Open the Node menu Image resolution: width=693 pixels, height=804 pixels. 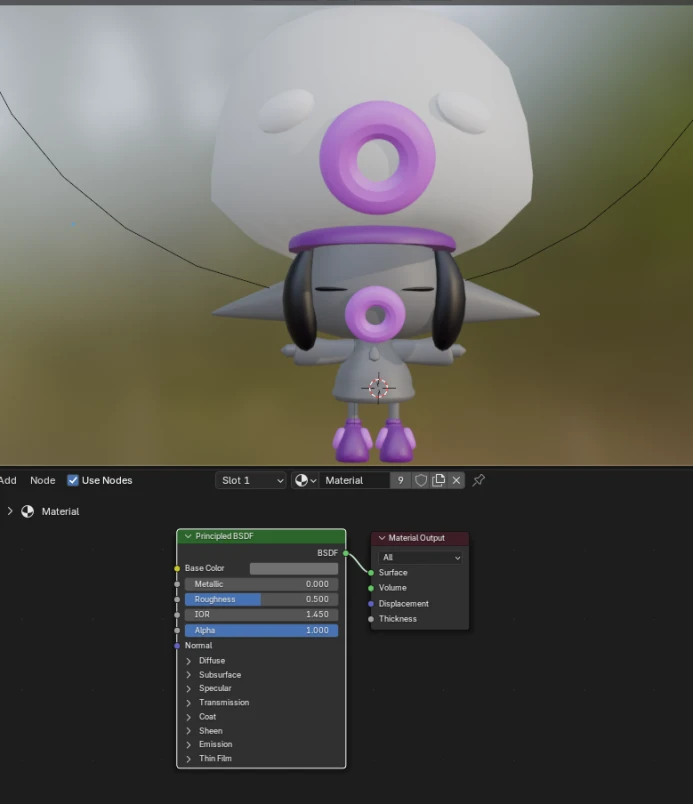click(x=43, y=481)
